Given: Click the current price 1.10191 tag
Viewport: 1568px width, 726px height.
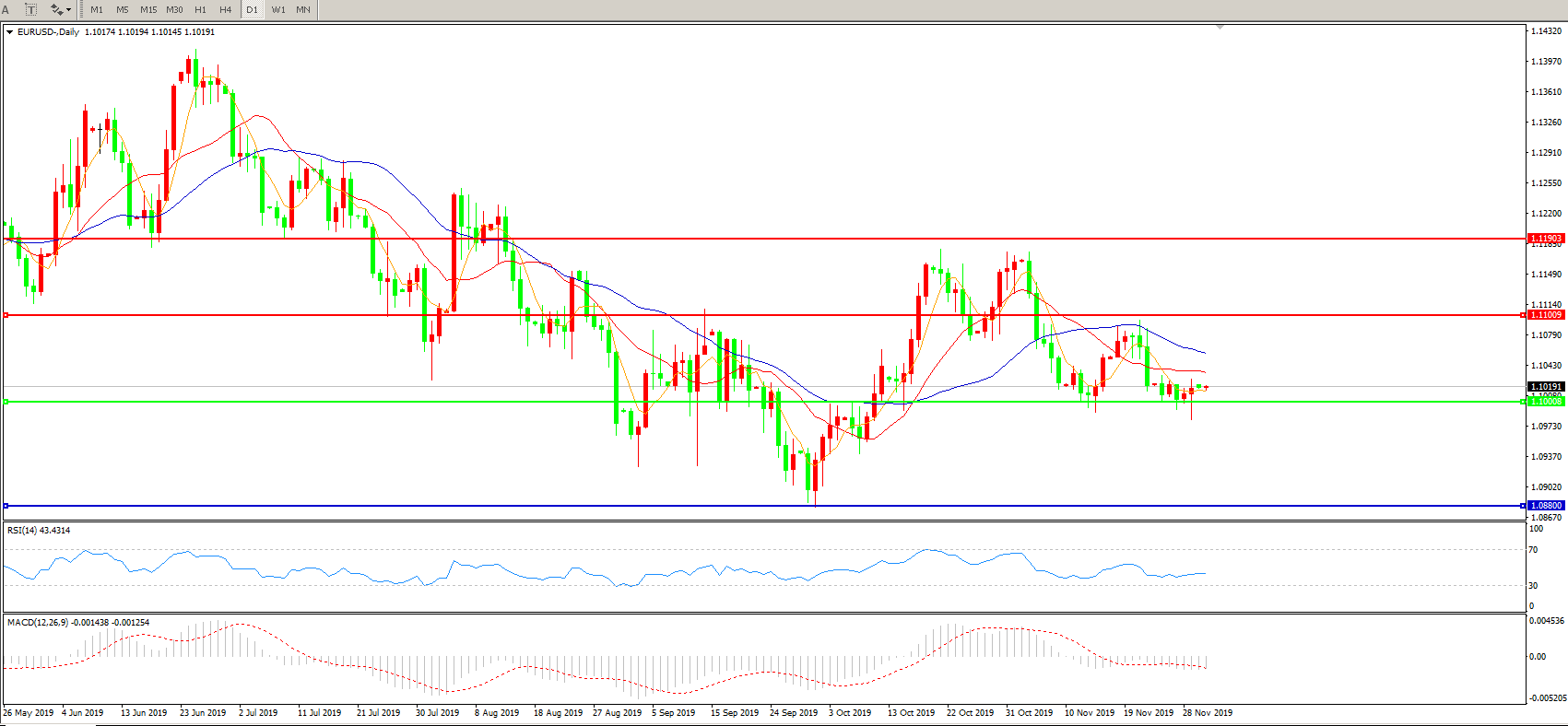Looking at the screenshot, I should point(1546,387).
